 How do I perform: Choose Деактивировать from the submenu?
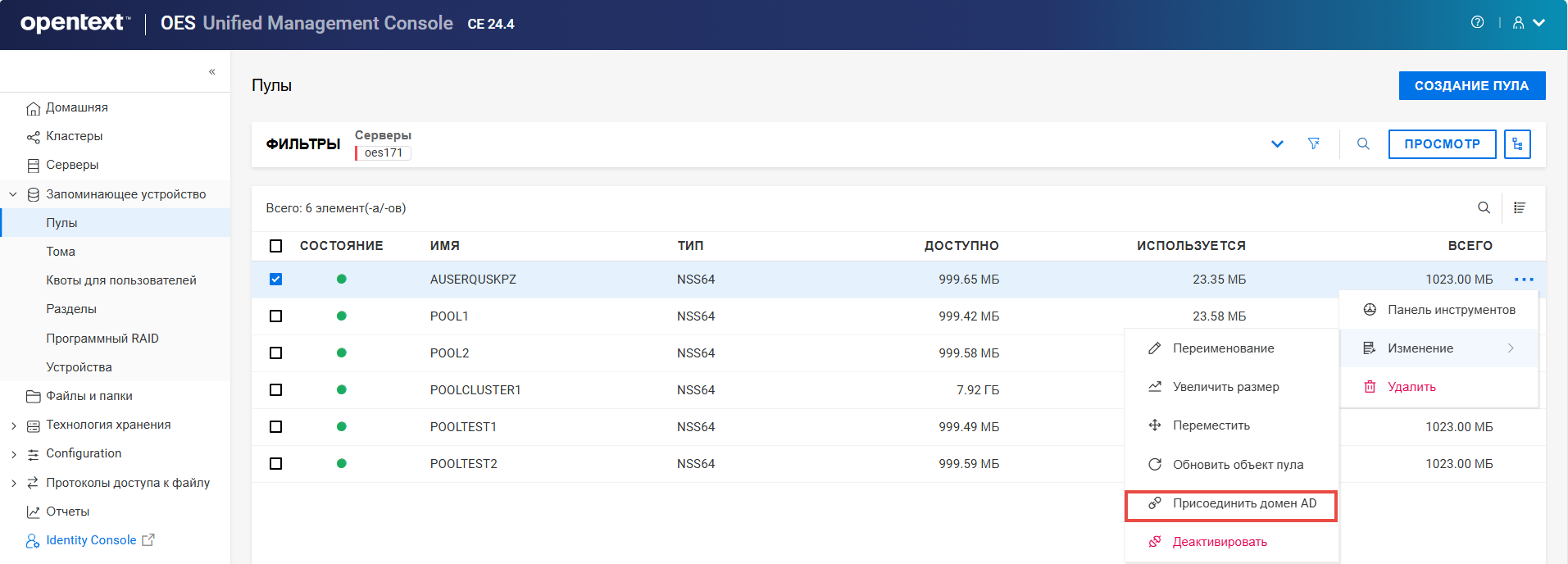point(1220,542)
